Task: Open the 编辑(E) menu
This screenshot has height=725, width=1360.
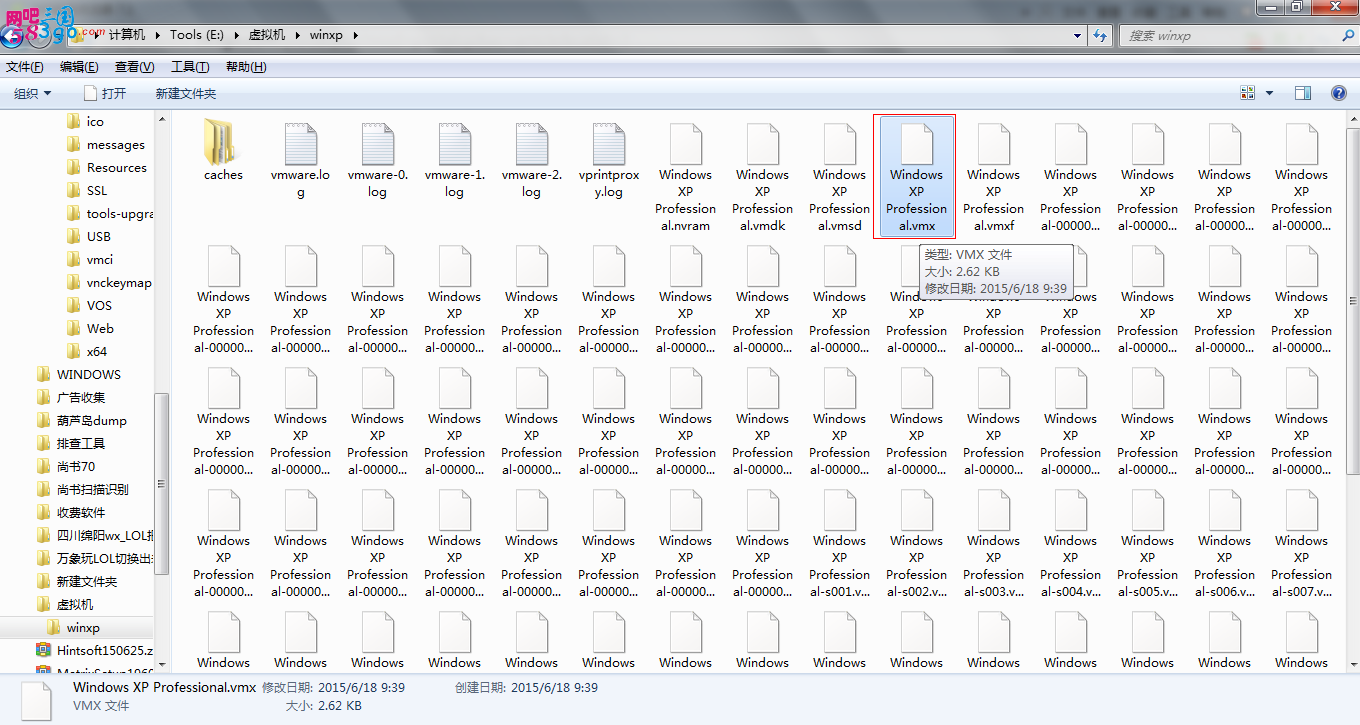Action: [79, 67]
